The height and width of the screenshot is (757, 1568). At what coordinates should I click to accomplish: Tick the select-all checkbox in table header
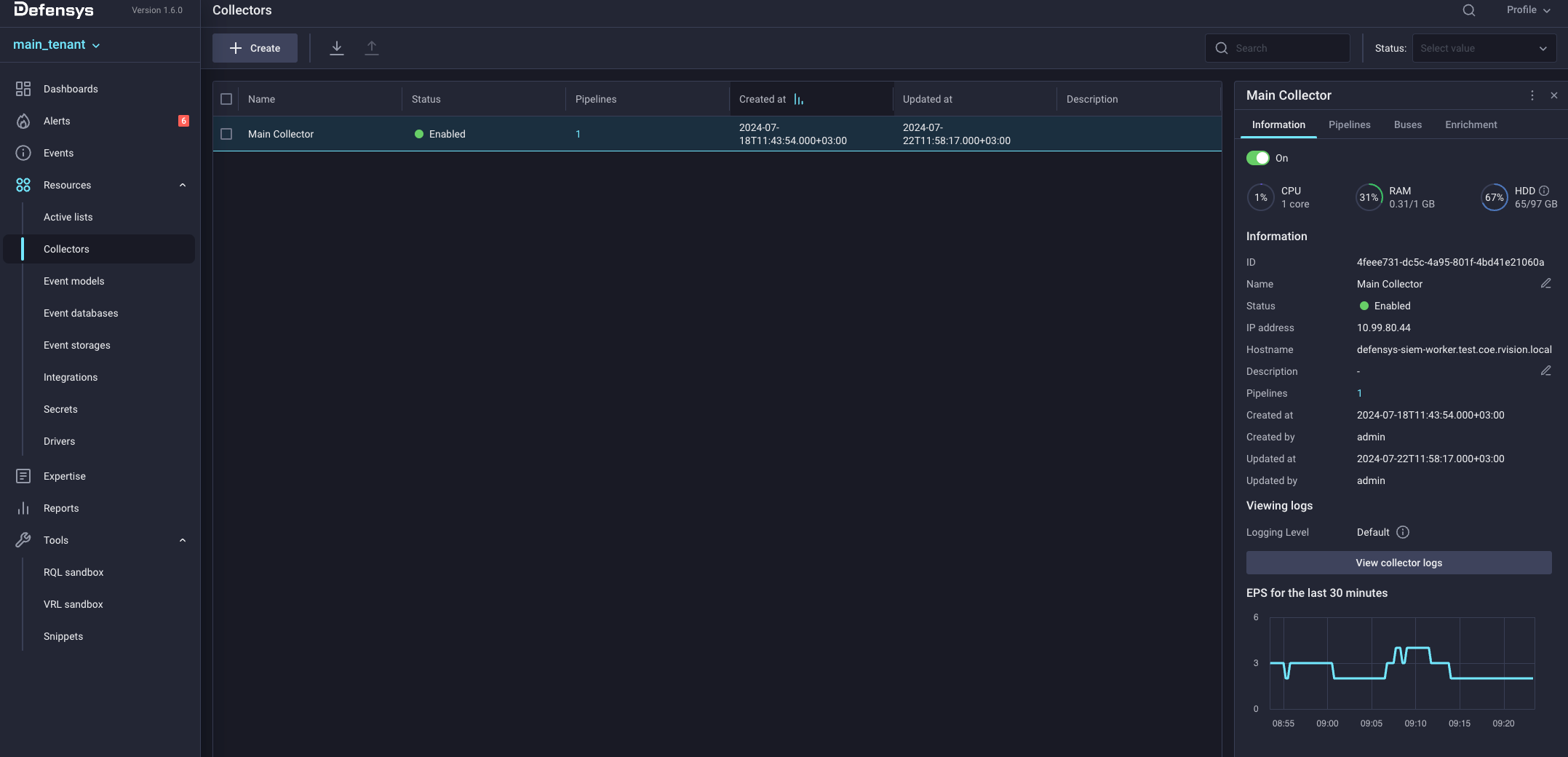[226, 99]
